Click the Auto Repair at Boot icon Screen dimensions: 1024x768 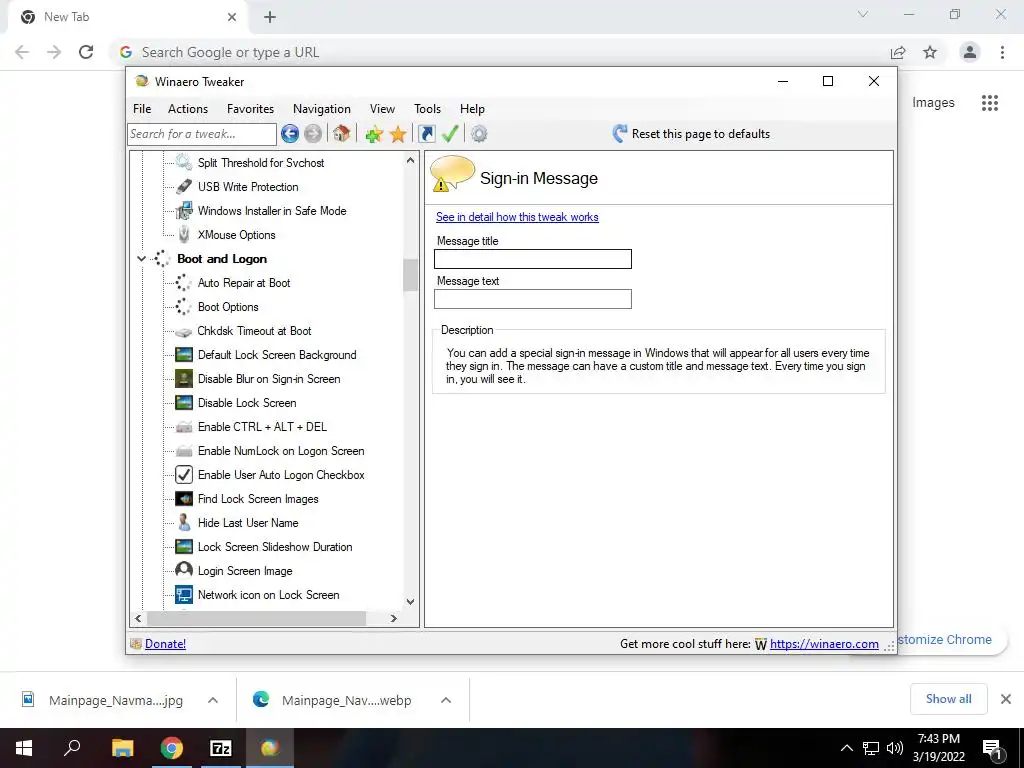tap(184, 283)
